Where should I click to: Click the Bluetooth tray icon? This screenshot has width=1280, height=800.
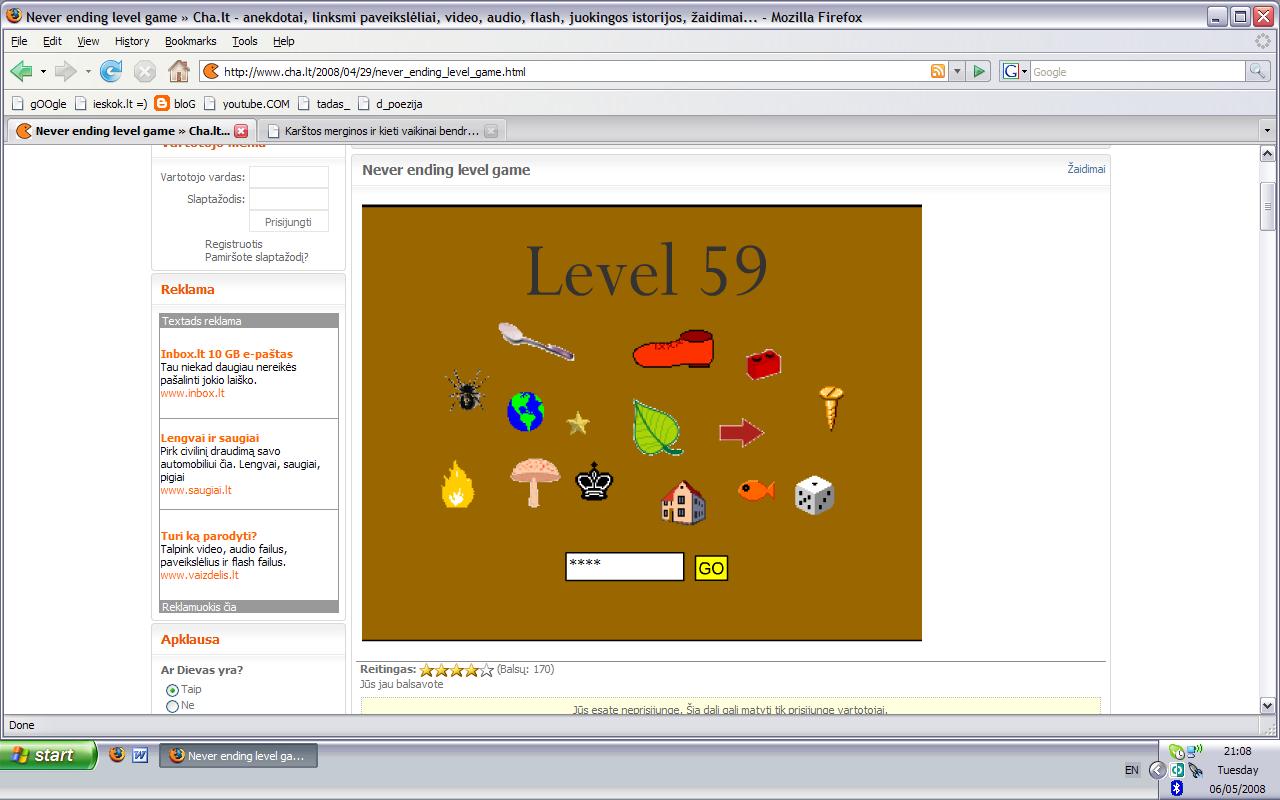(x=1177, y=788)
